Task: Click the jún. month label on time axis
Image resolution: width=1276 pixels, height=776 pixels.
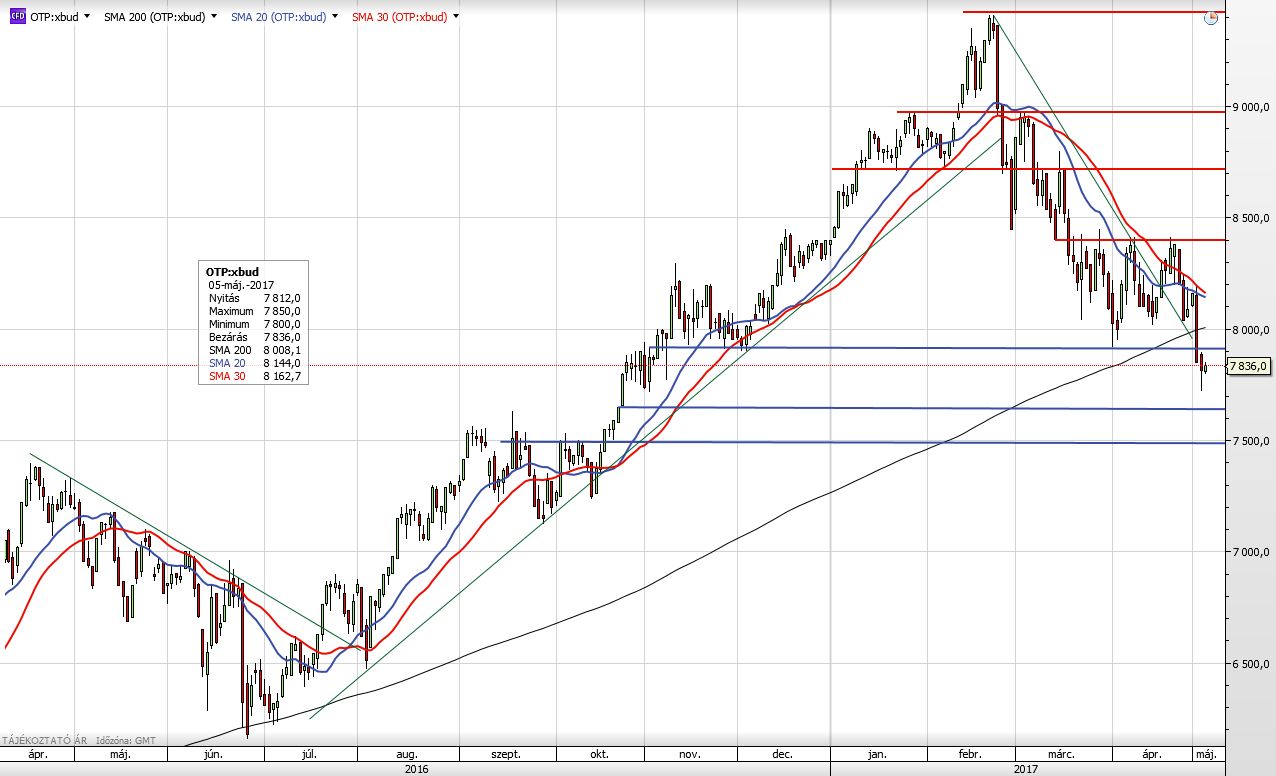Action: point(212,756)
